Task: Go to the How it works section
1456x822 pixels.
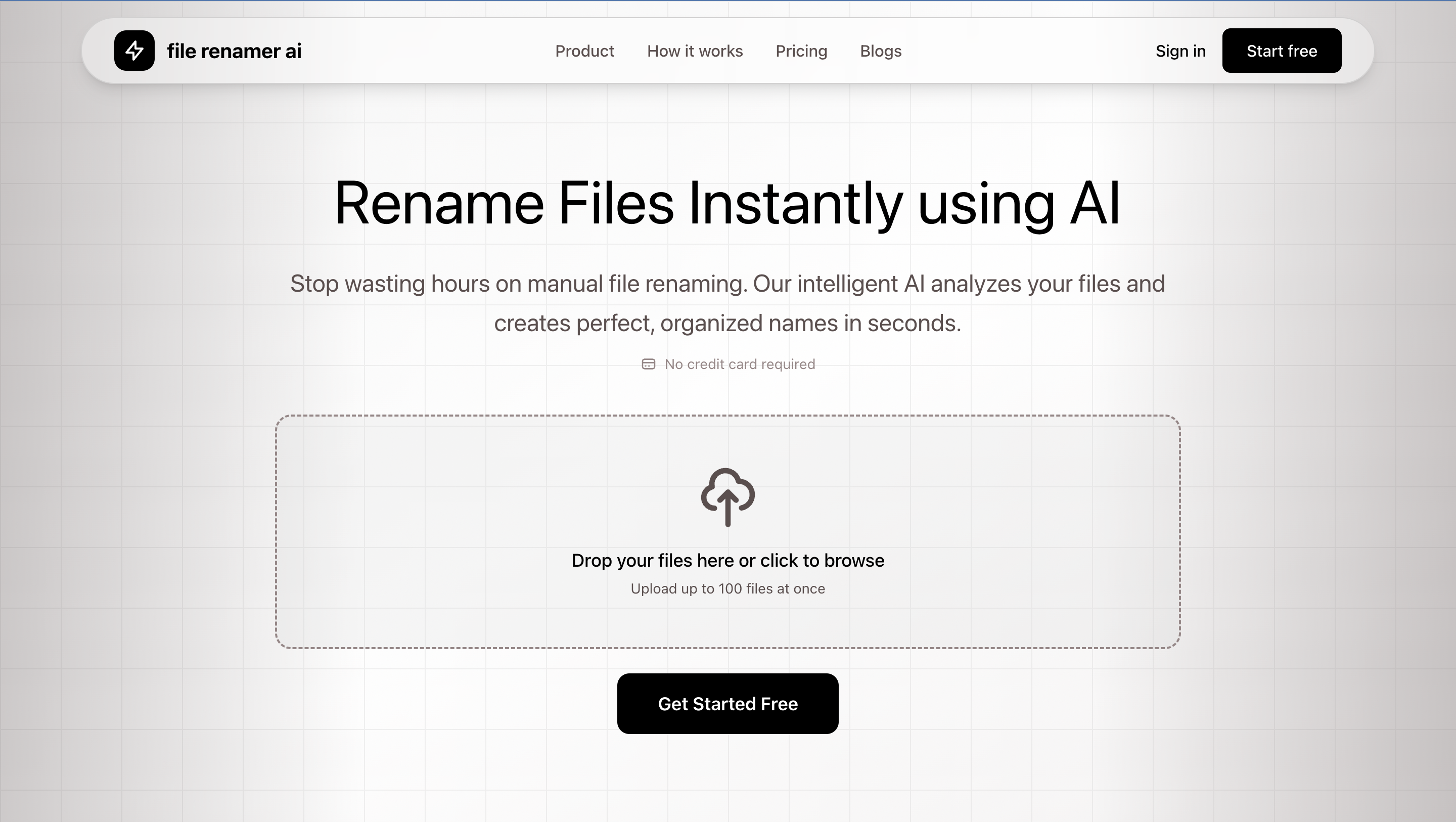Action: pyautogui.click(x=695, y=51)
